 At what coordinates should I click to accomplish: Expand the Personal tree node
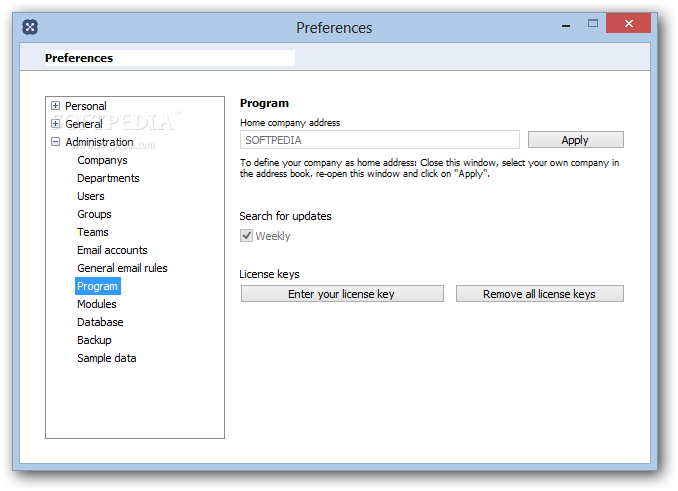(55, 105)
